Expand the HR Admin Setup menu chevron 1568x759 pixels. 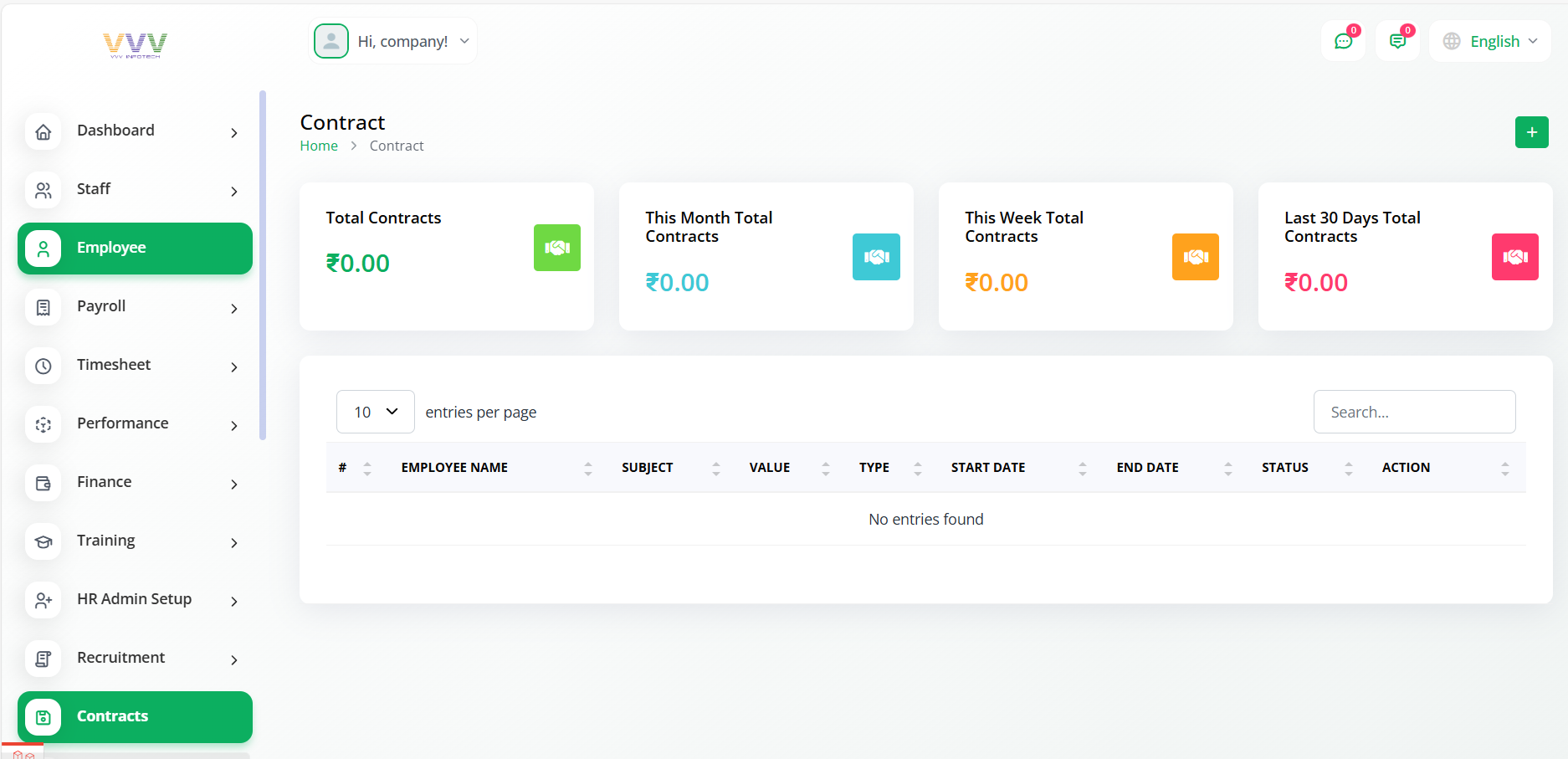(234, 601)
